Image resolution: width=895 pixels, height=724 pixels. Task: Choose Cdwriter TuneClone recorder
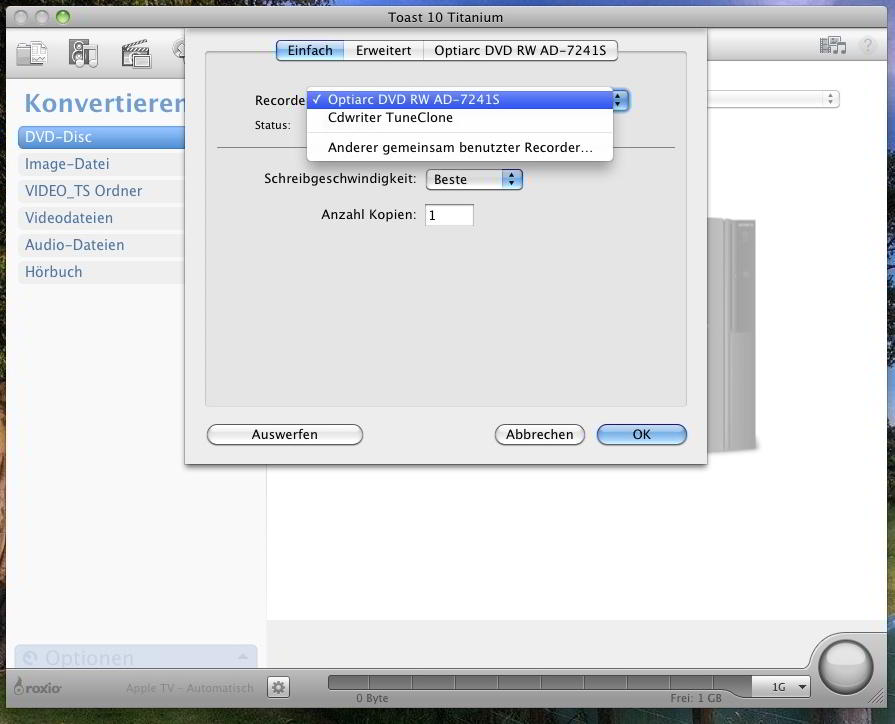pos(460,118)
